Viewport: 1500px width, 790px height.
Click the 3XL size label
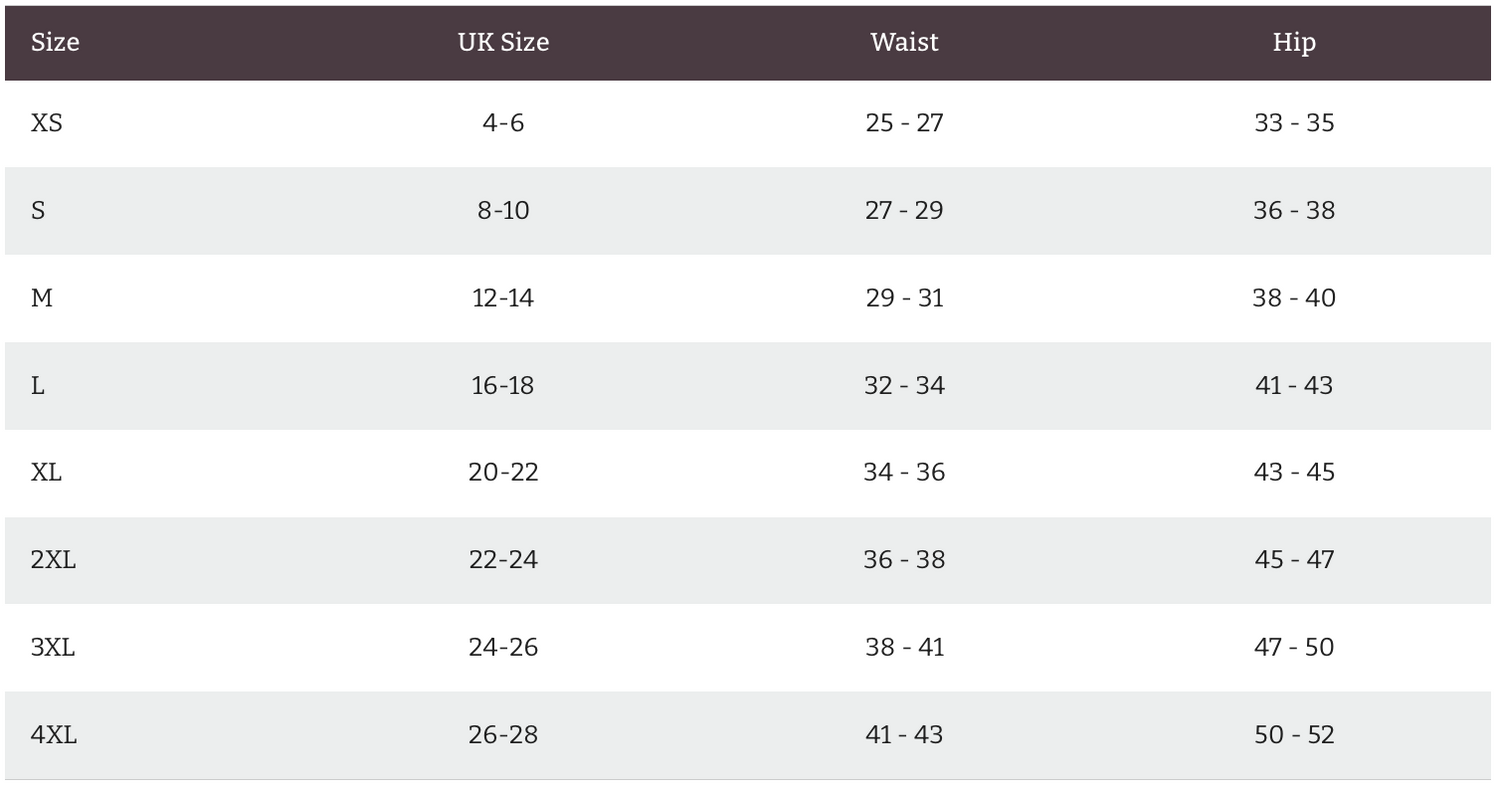click(x=53, y=647)
